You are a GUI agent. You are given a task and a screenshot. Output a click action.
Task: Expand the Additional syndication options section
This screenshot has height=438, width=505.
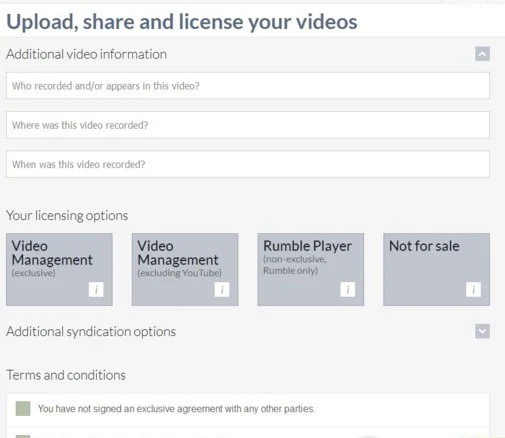click(482, 331)
